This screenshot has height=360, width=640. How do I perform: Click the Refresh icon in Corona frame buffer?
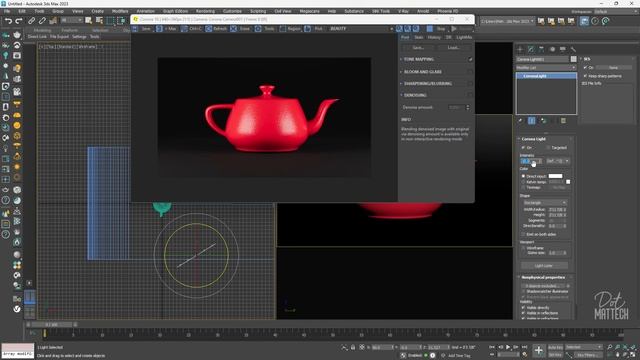point(209,29)
